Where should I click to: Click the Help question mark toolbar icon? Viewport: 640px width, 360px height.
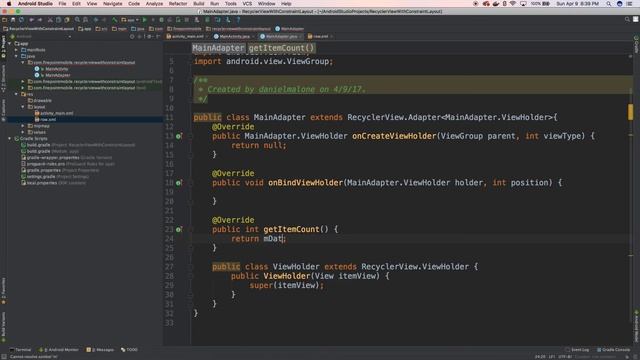point(238,20)
